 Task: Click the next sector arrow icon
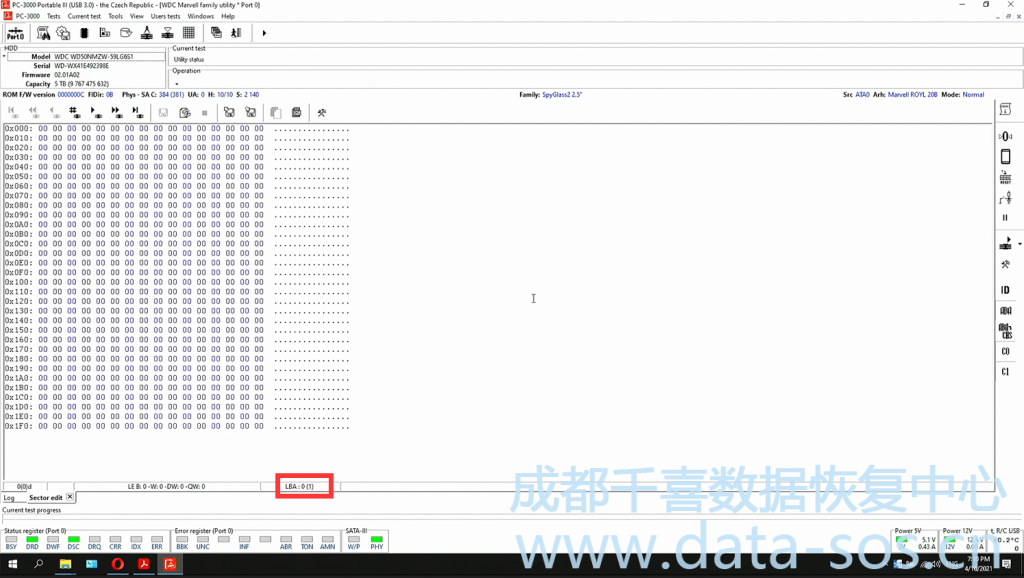[93, 112]
